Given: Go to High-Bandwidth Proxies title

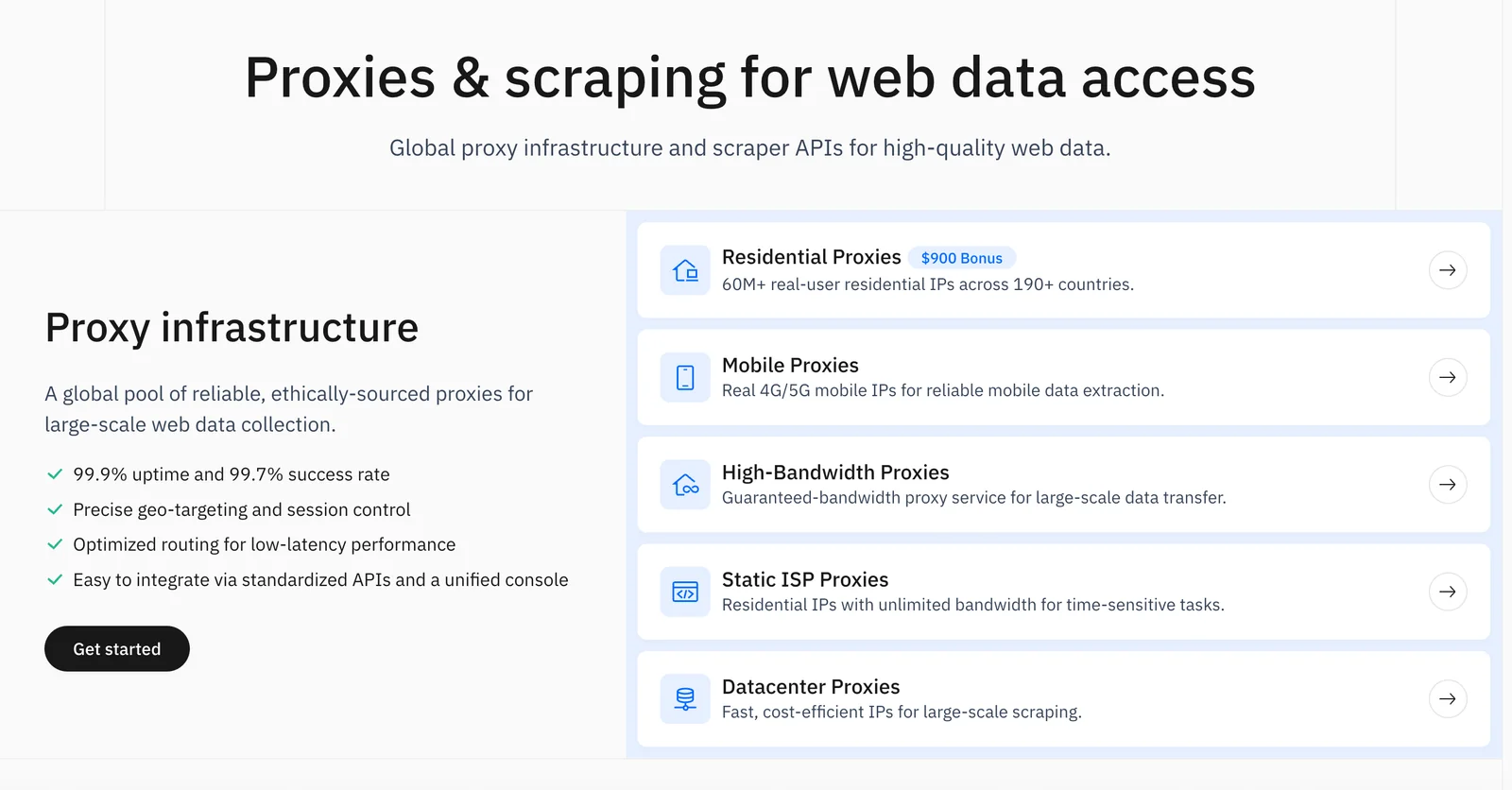Looking at the screenshot, I should [835, 472].
